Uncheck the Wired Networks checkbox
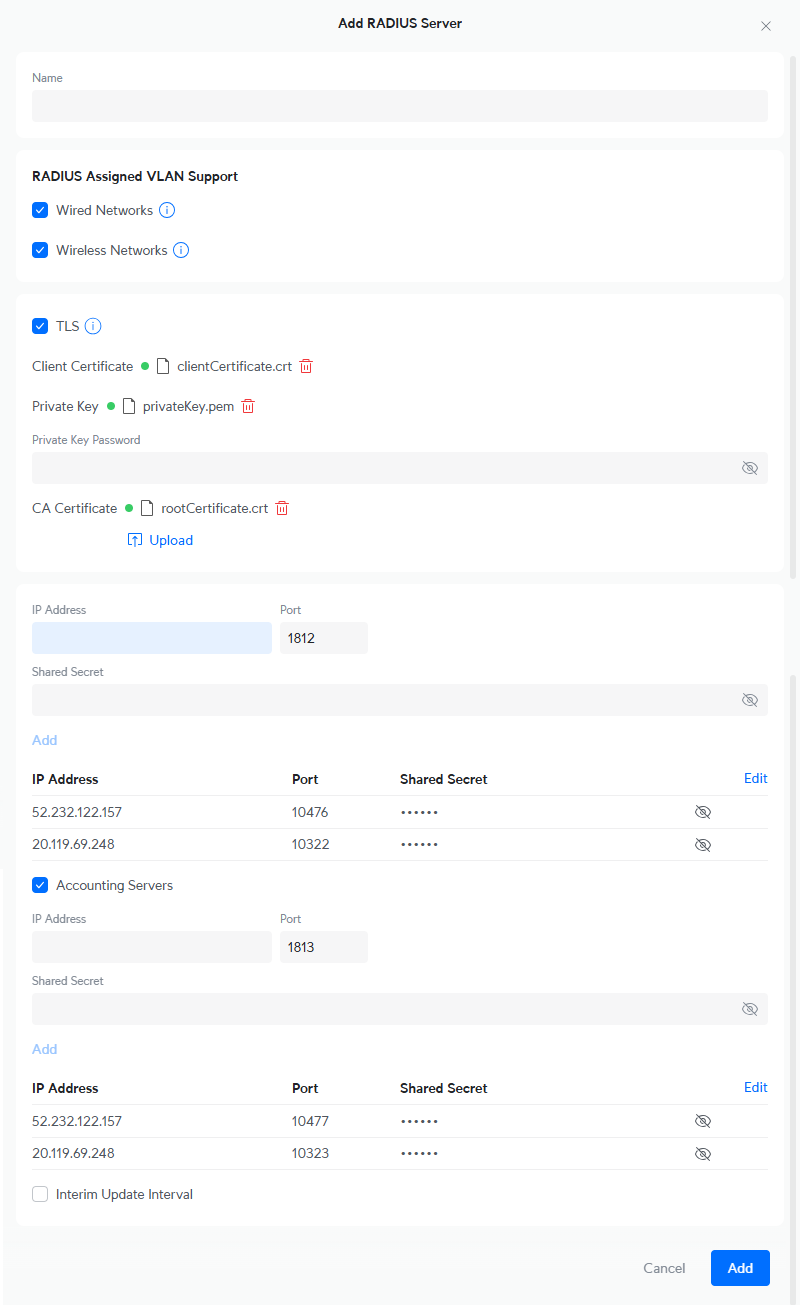 40,210
